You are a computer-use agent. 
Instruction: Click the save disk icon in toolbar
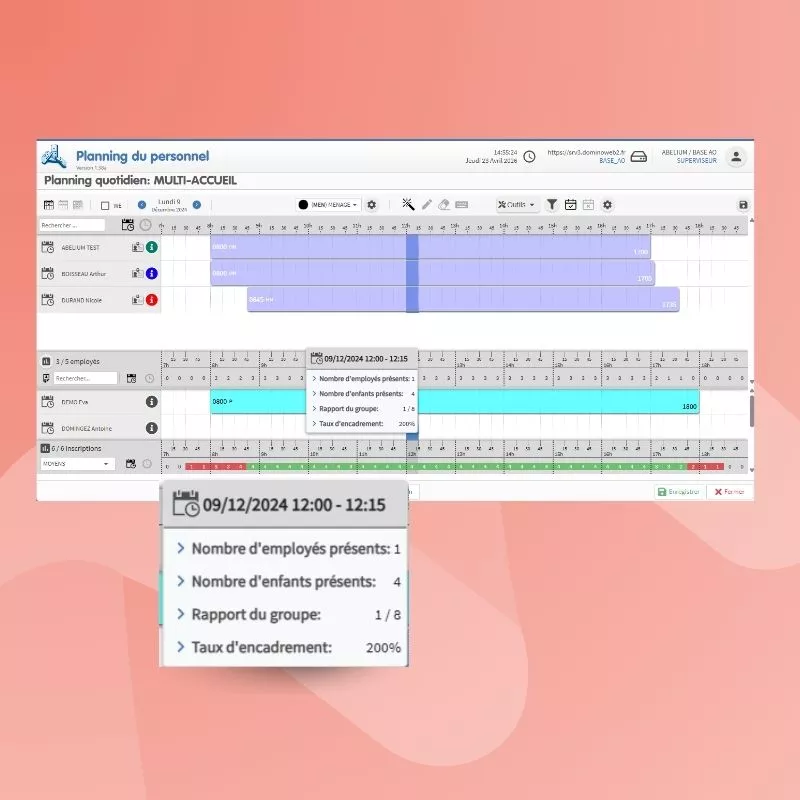pyautogui.click(x=743, y=205)
